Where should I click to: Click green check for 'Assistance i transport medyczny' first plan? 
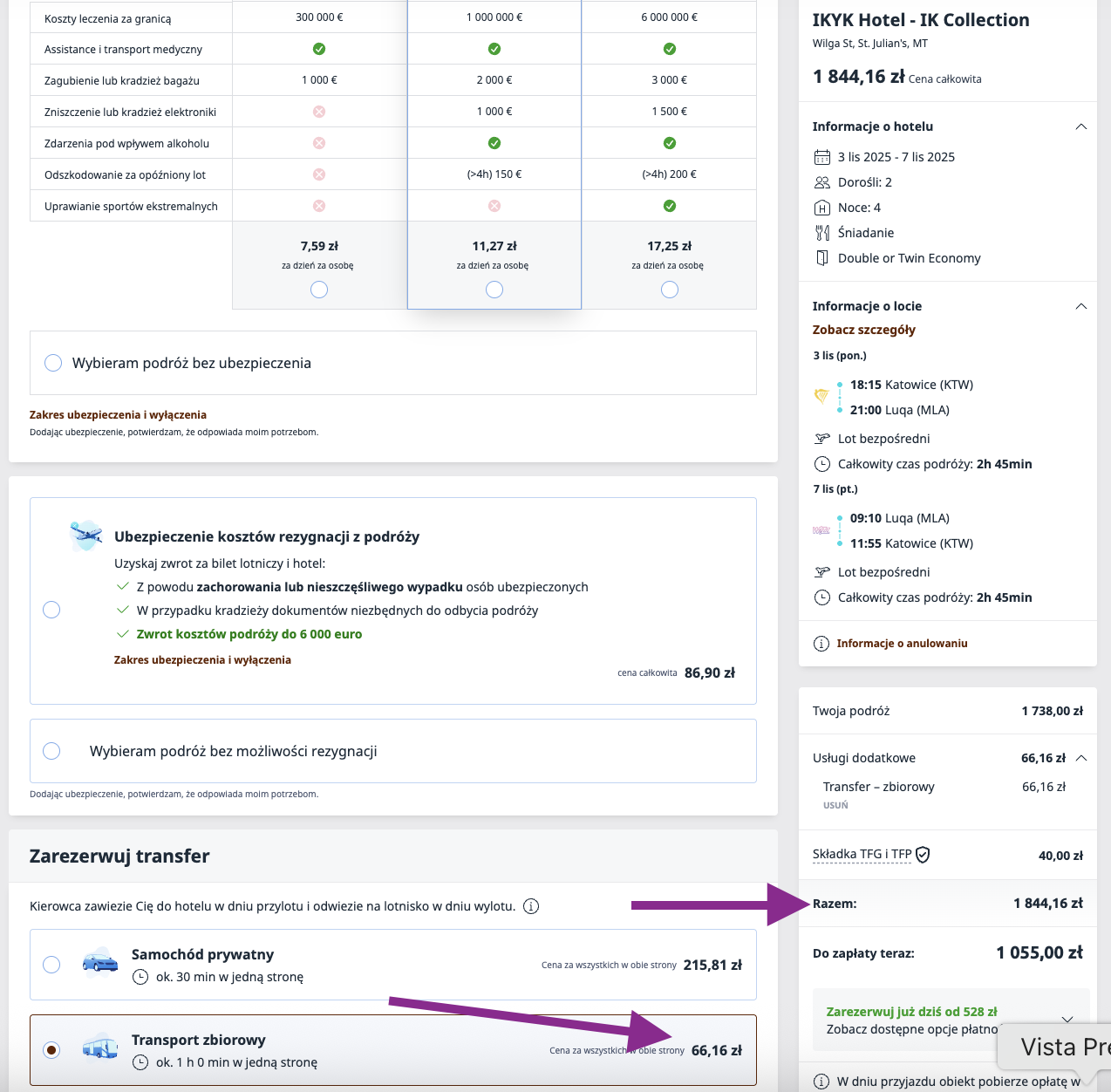click(x=319, y=49)
